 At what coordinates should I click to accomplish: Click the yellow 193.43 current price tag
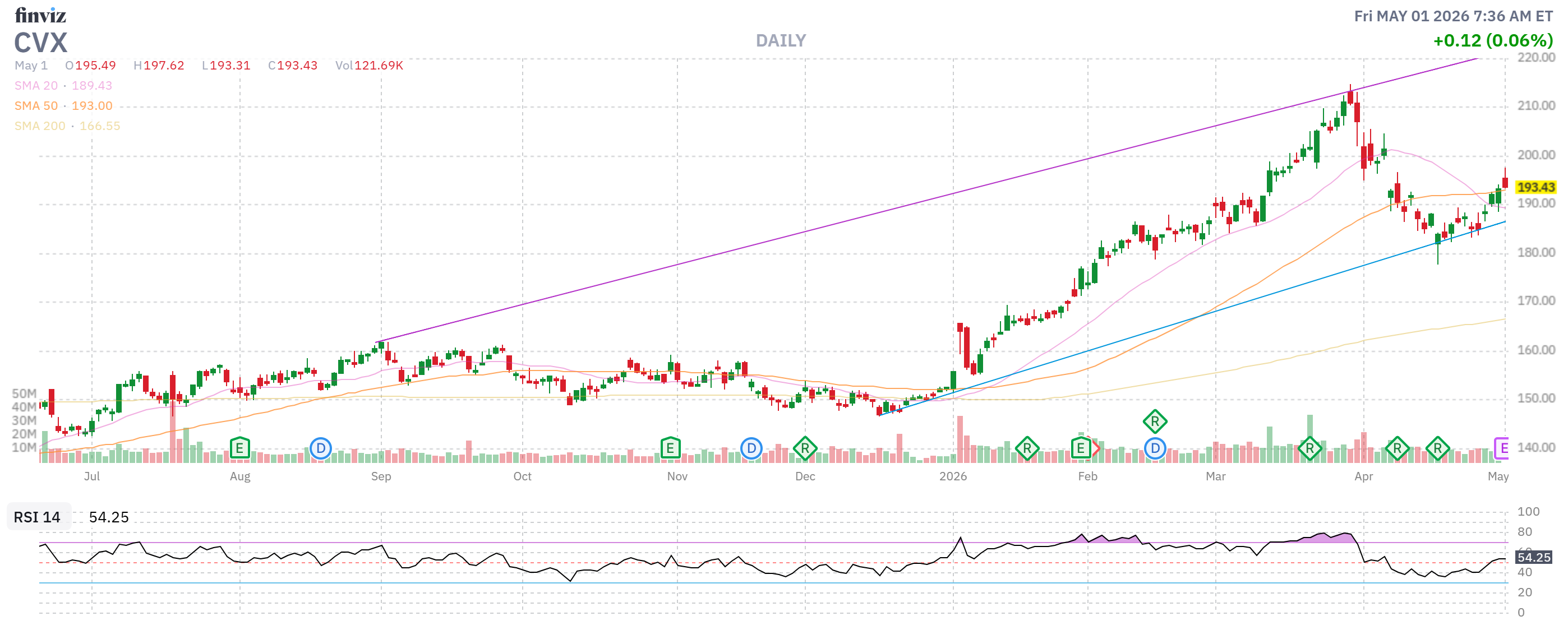1535,187
